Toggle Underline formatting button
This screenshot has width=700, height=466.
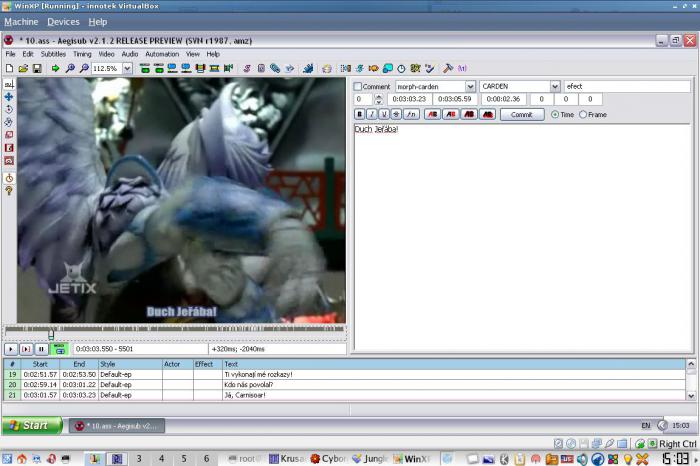tap(384, 115)
